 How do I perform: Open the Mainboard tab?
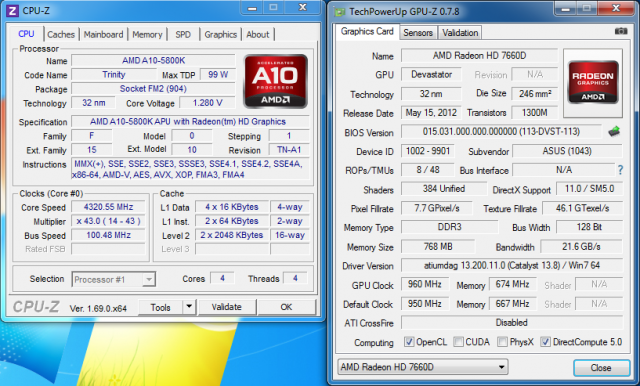coord(103,35)
